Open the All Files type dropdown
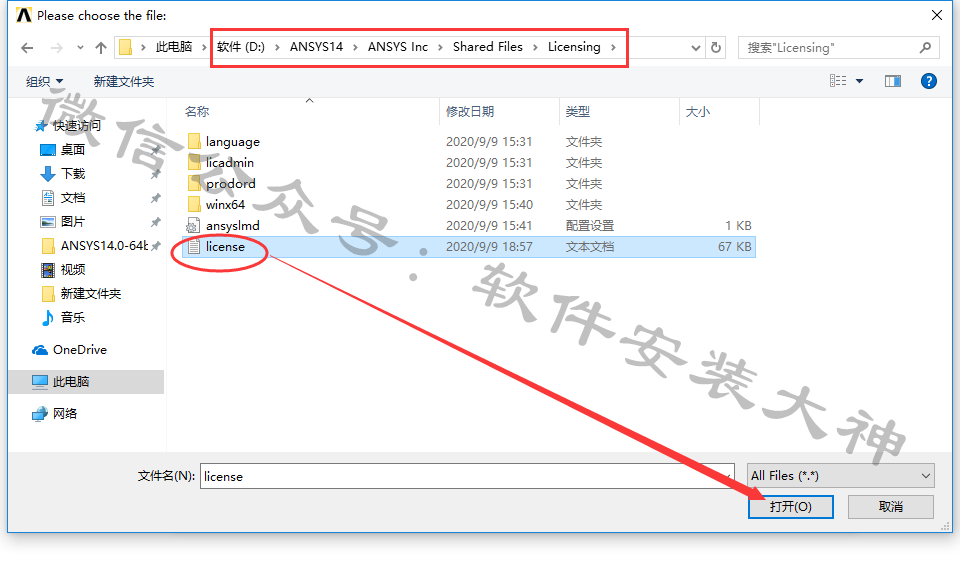Image resolution: width=960 pixels, height=571 pixels. pos(841,476)
